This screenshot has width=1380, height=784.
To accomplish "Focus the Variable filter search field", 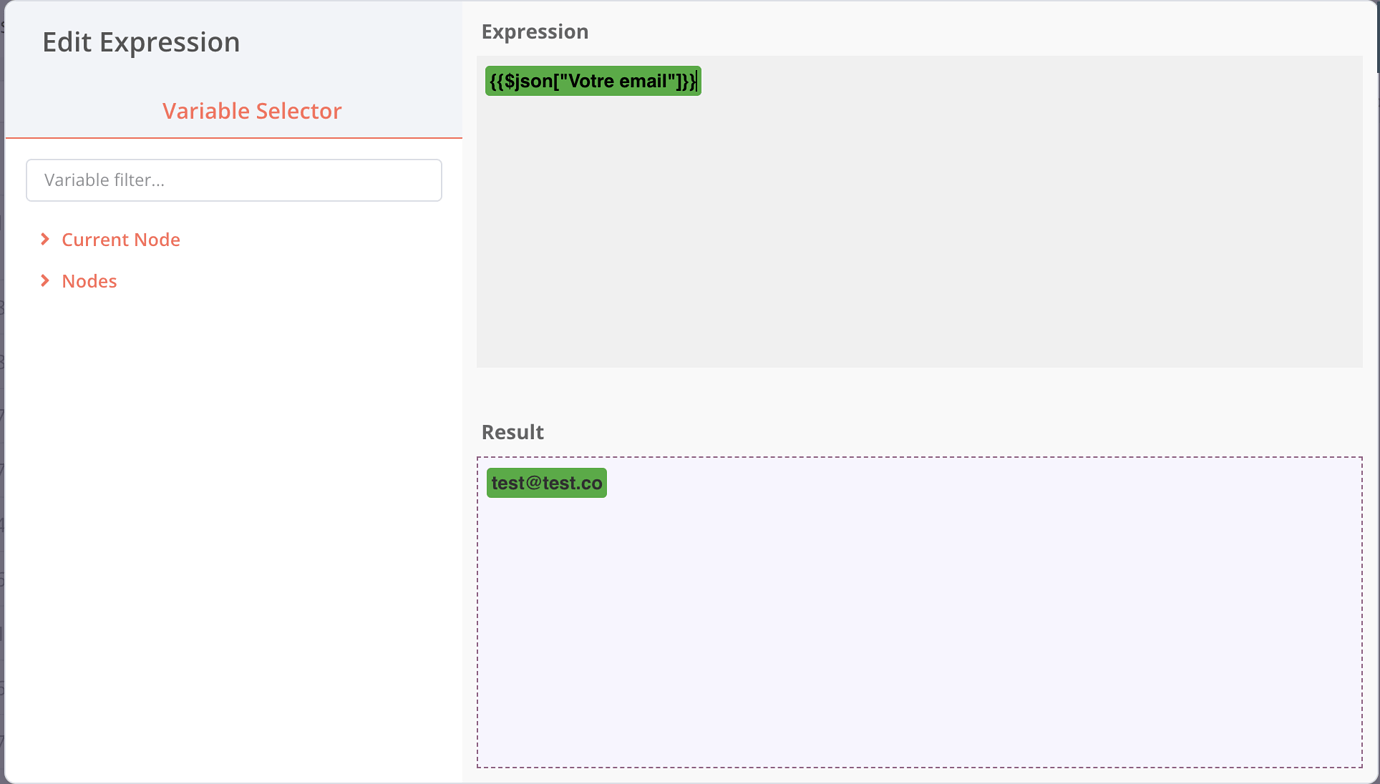I will (234, 180).
